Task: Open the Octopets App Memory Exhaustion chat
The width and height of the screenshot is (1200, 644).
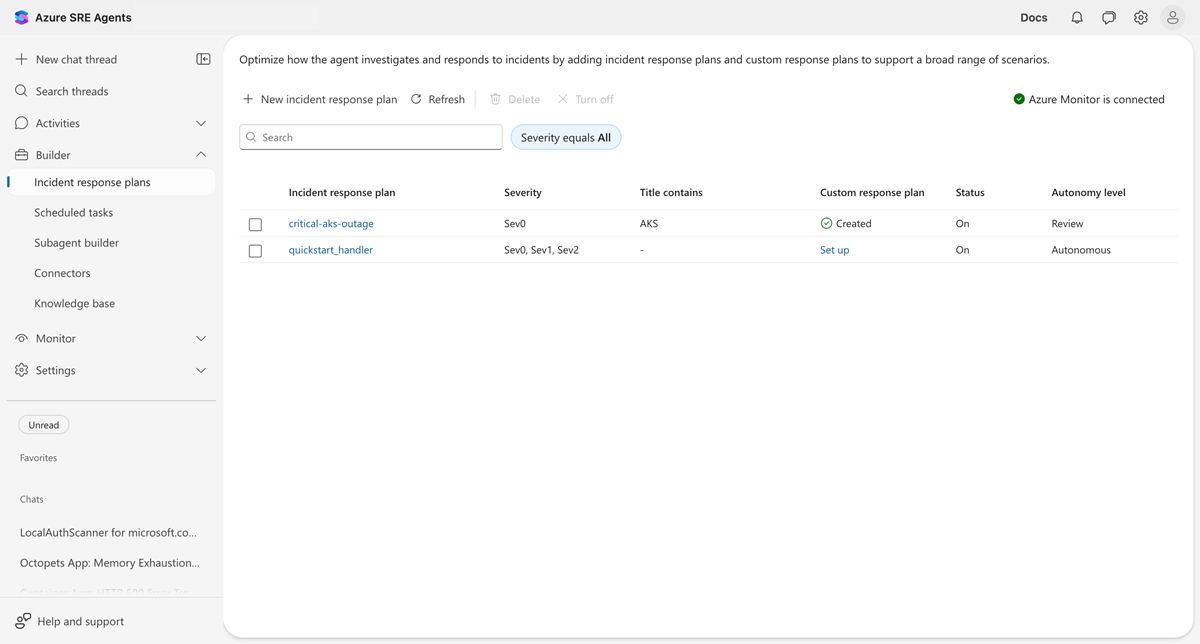Action: click(110, 563)
